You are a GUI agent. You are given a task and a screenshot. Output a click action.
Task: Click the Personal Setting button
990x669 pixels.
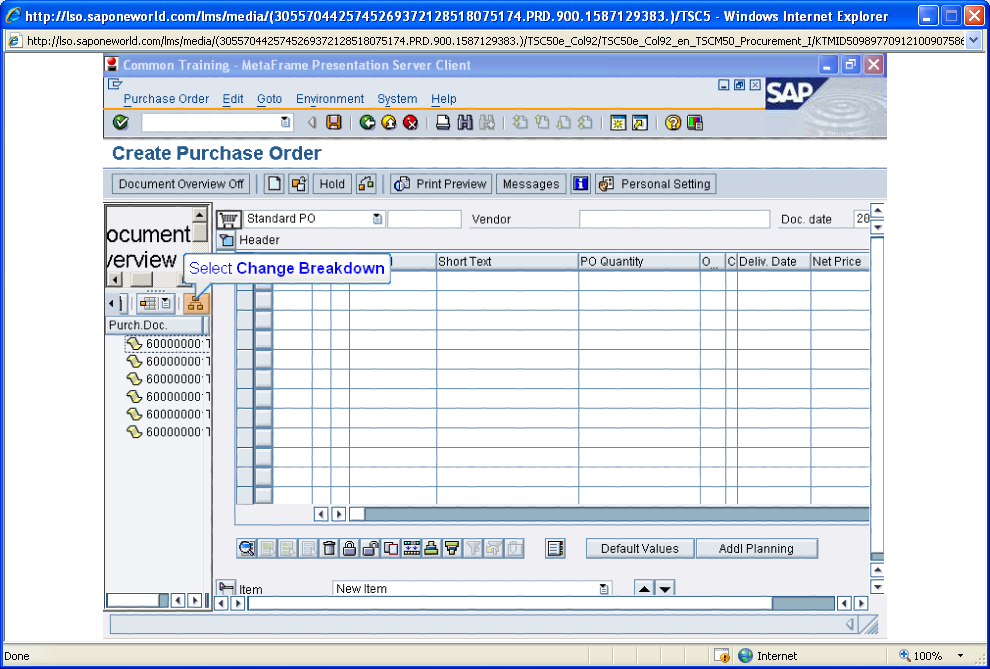coord(655,184)
